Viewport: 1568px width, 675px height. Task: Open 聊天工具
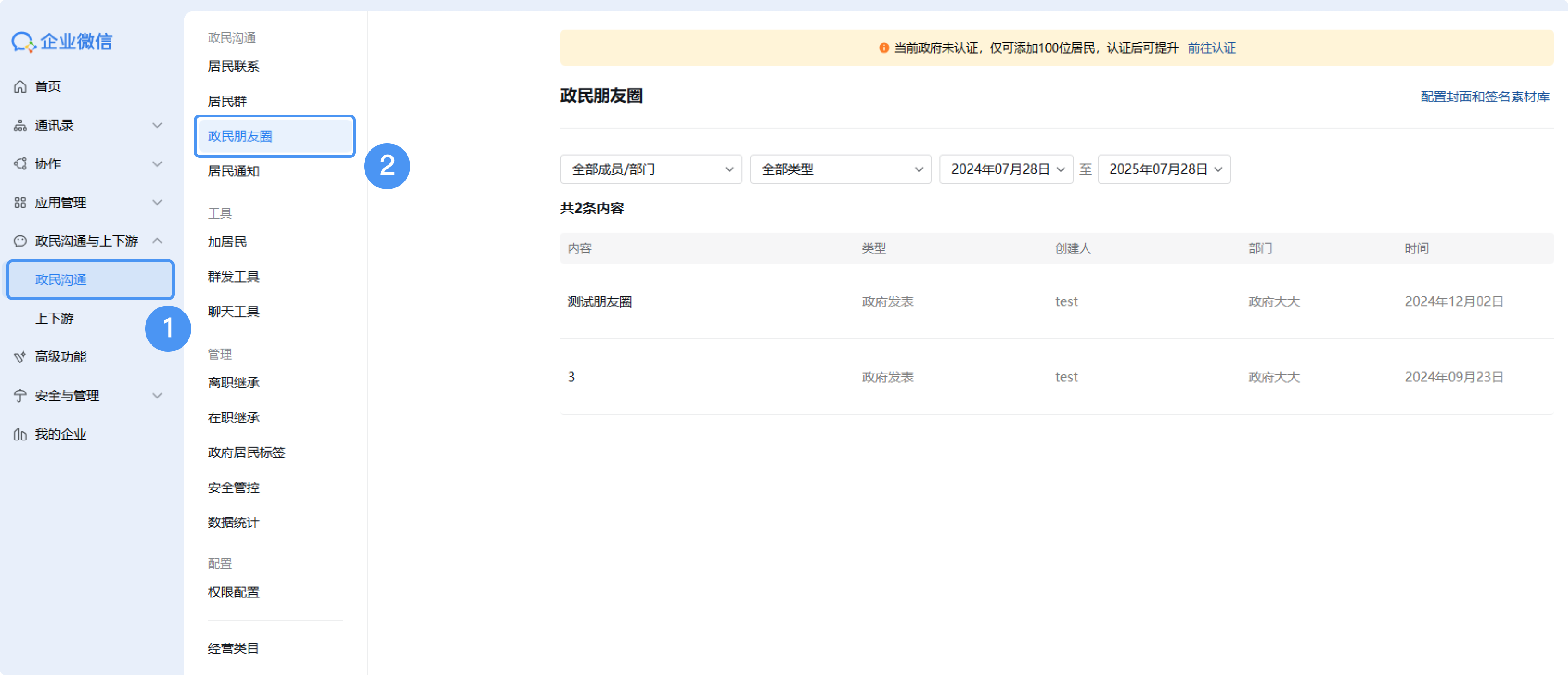(x=233, y=312)
